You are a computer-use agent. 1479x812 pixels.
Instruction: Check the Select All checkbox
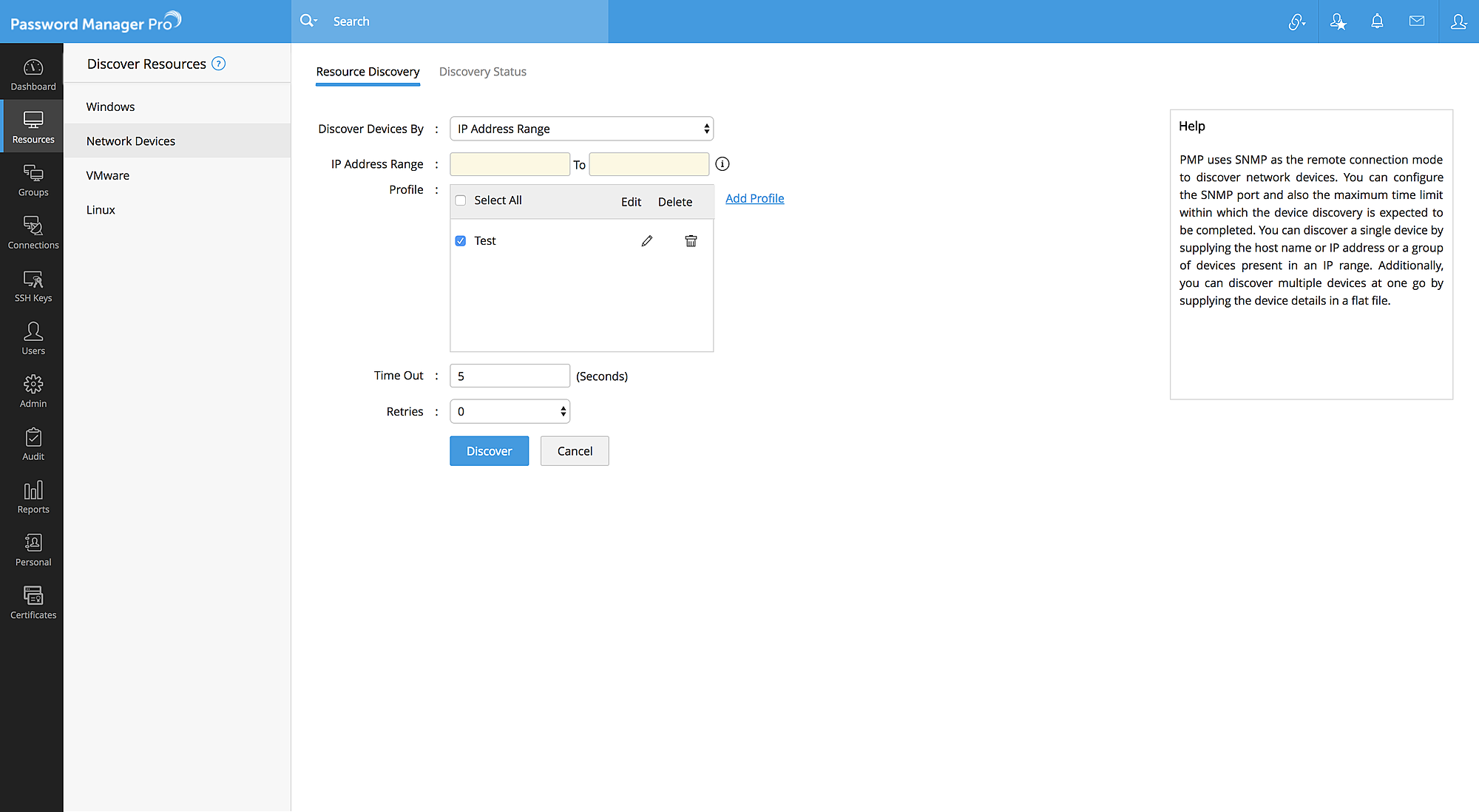point(460,200)
